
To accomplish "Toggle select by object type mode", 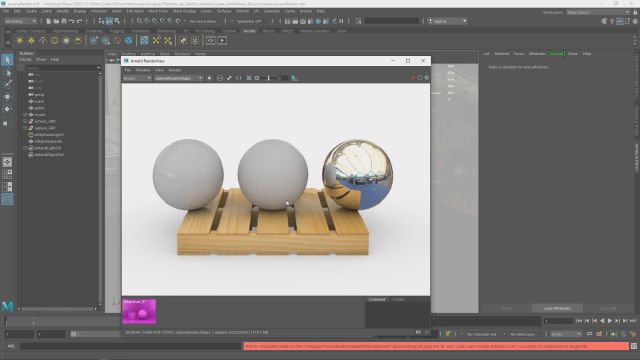I will [109, 21].
